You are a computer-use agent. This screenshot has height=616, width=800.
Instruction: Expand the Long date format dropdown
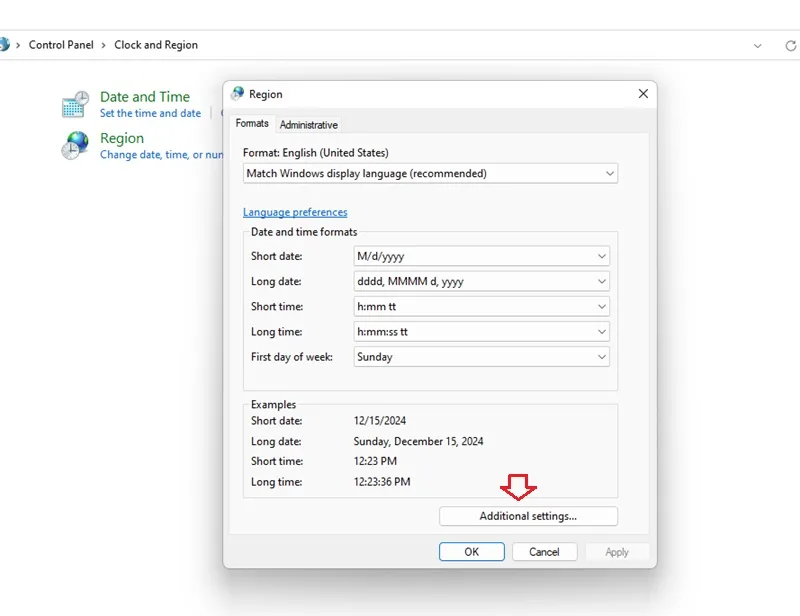[x=481, y=281]
